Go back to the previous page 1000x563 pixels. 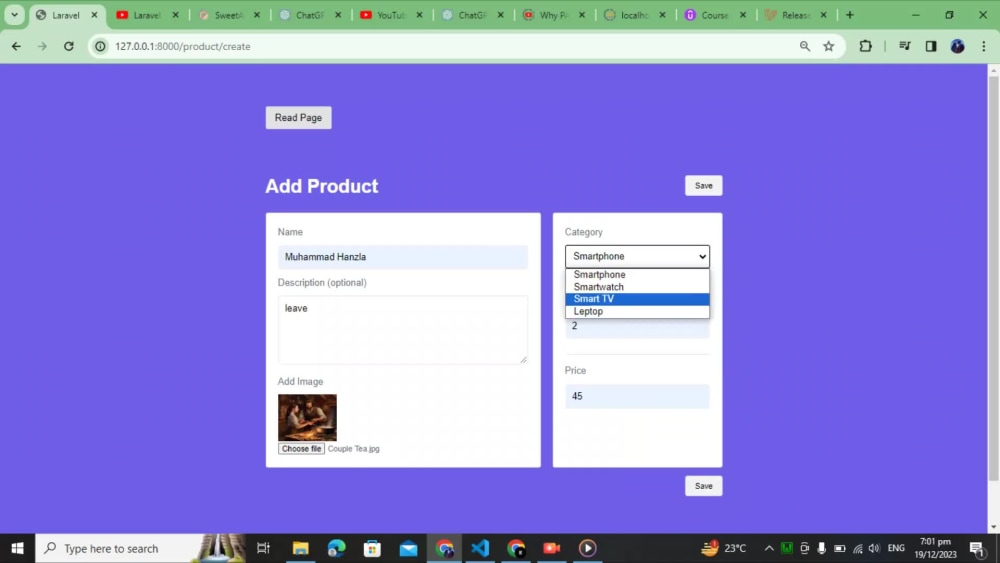pos(16,46)
